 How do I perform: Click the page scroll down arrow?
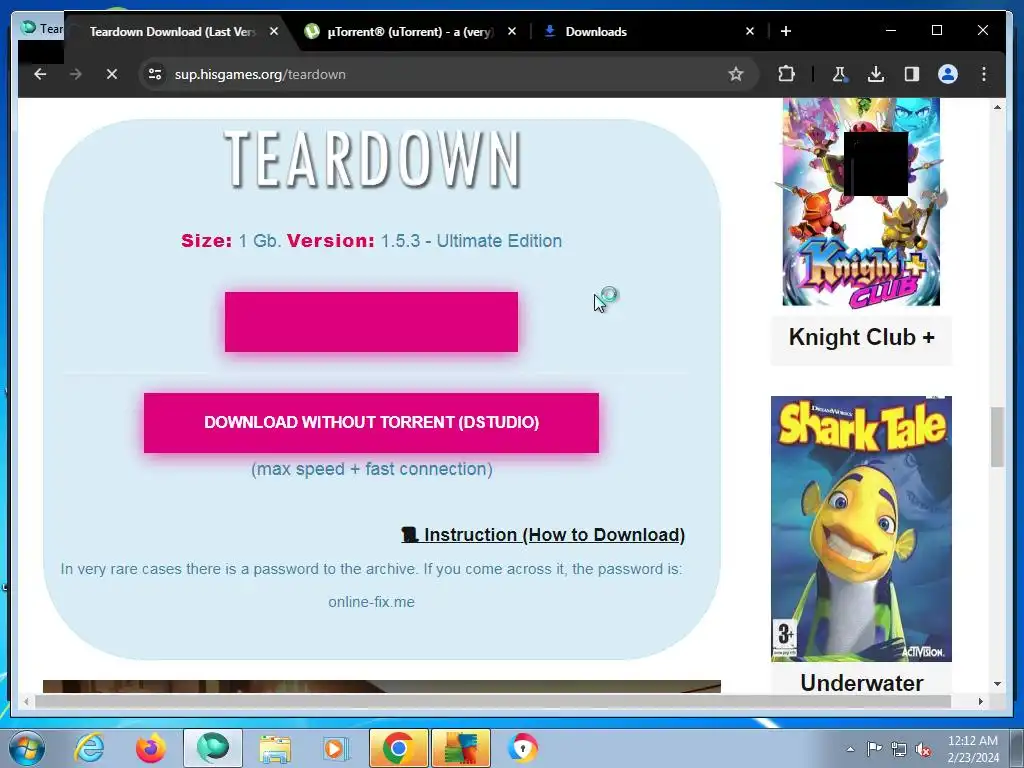point(997,684)
